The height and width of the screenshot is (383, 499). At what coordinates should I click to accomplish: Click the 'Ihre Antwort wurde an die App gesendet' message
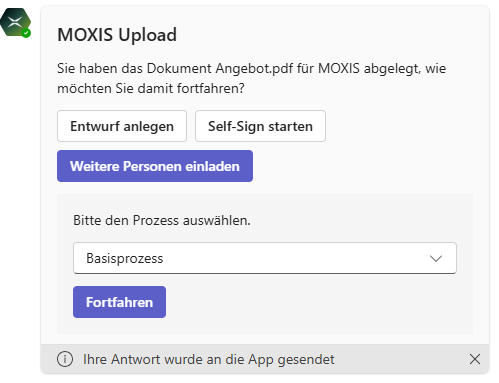[209, 359]
